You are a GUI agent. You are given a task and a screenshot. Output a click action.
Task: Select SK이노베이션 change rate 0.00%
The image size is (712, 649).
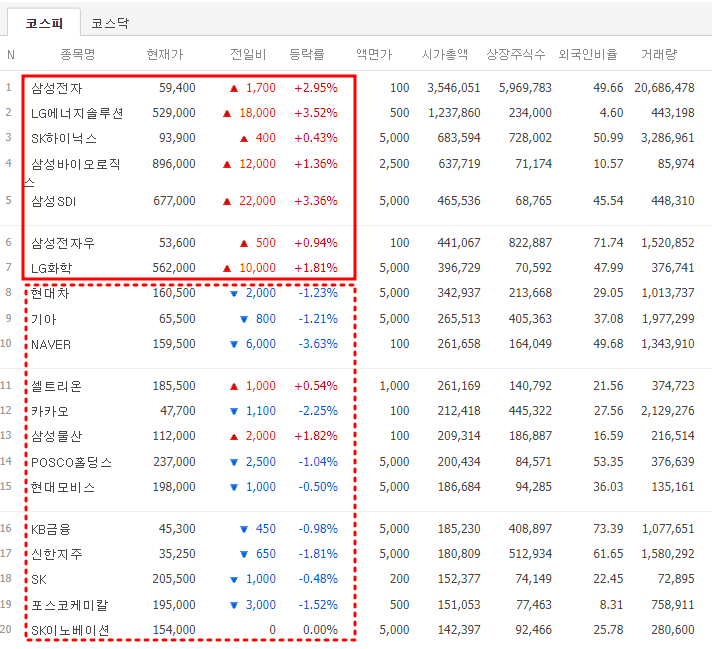pos(320,629)
